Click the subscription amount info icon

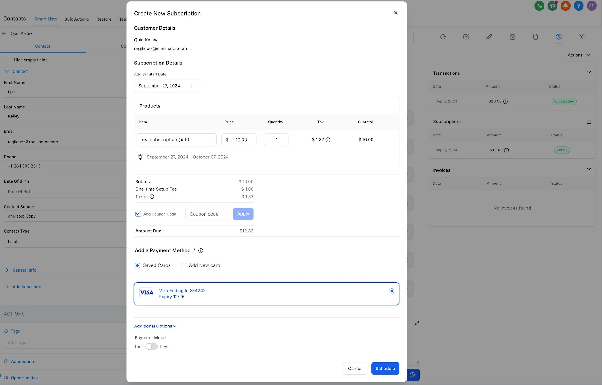pyautogui.click(x=506, y=150)
